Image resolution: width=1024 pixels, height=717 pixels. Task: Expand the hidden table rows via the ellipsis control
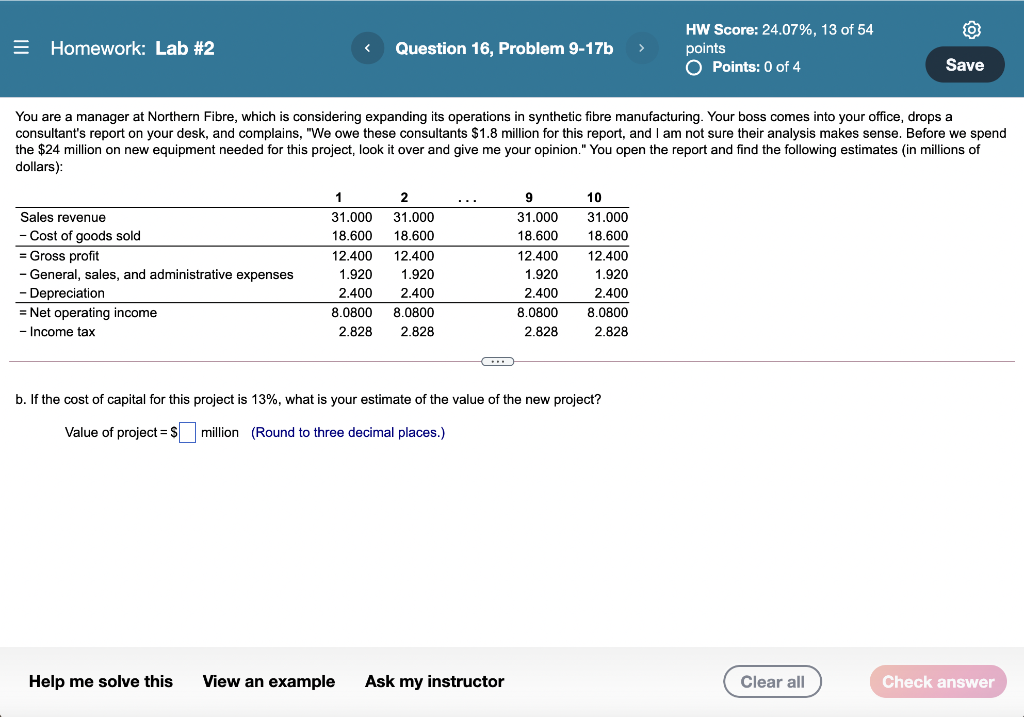point(497,361)
